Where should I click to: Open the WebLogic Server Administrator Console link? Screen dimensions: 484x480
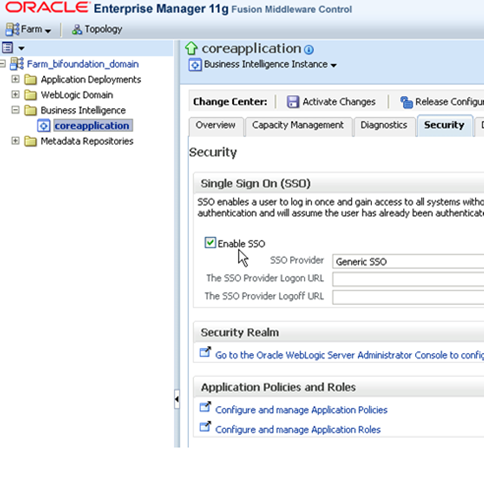click(349, 355)
